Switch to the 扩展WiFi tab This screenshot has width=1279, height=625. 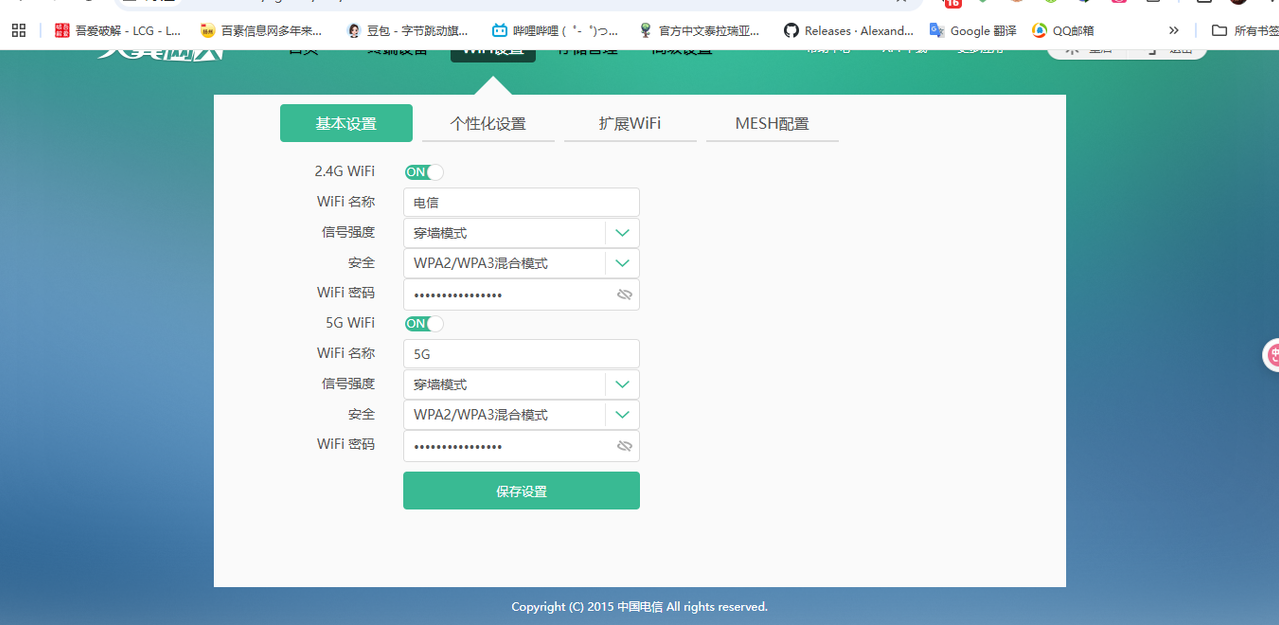coord(630,123)
